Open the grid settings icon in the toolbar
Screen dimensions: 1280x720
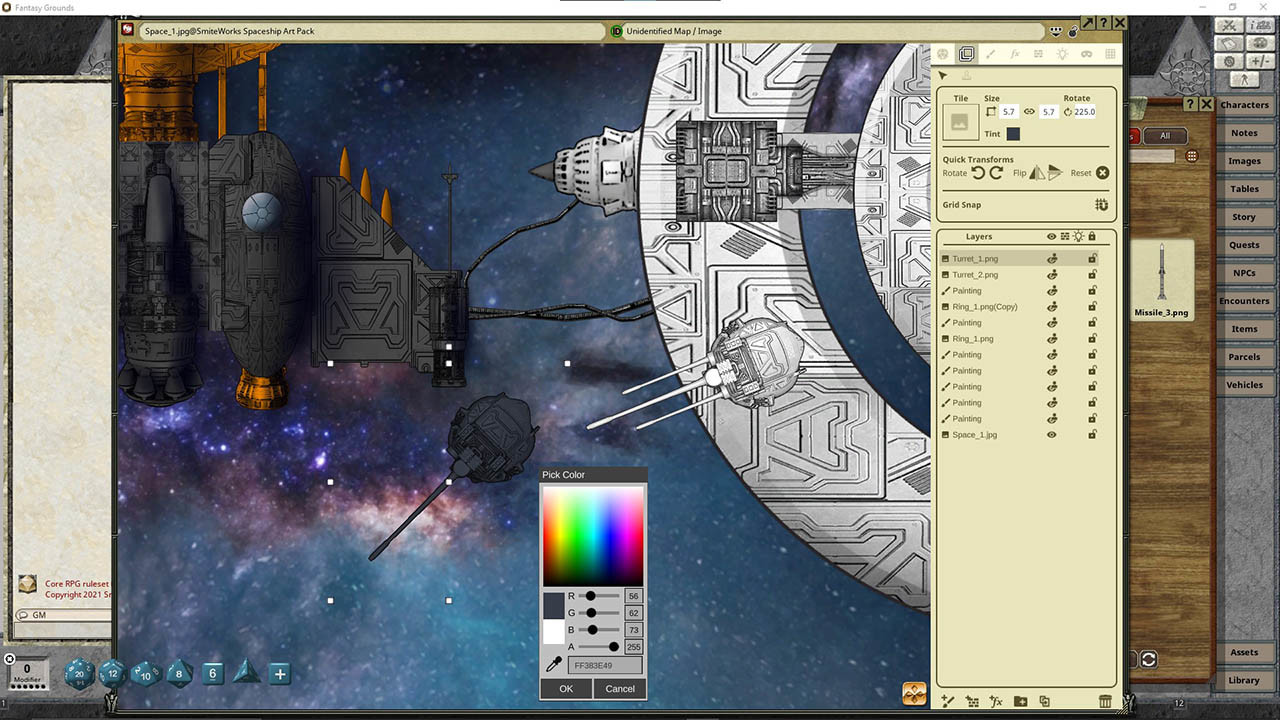point(1110,54)
